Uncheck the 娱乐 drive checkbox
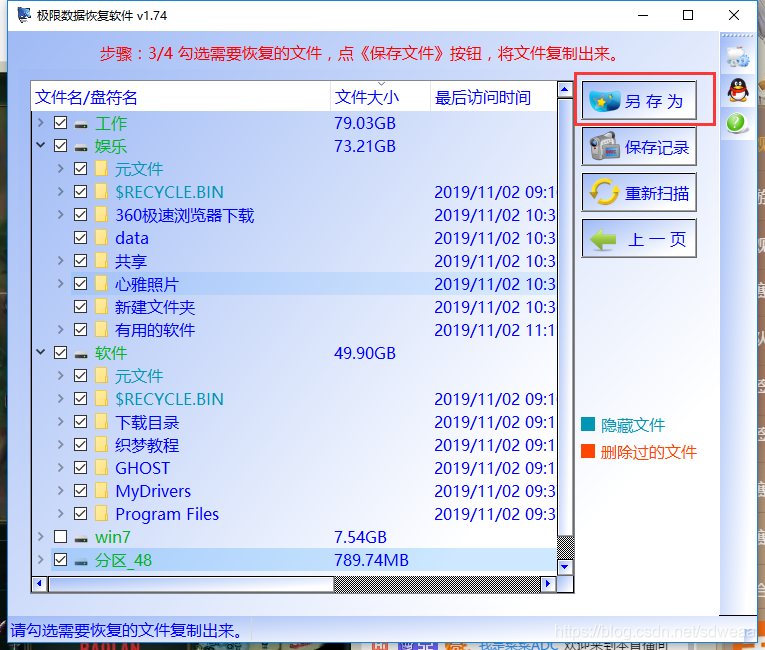 pos(60,145)
